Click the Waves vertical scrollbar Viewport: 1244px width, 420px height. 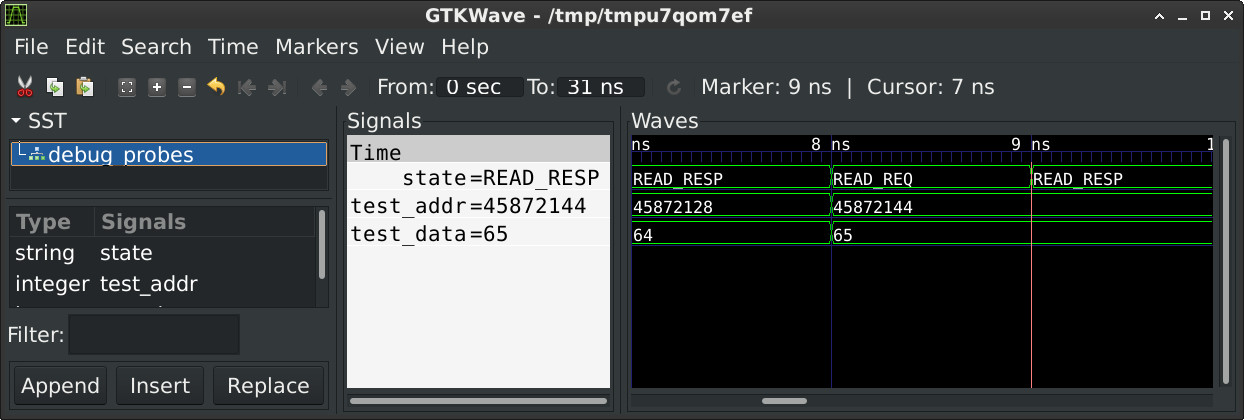pos(1228,261)
